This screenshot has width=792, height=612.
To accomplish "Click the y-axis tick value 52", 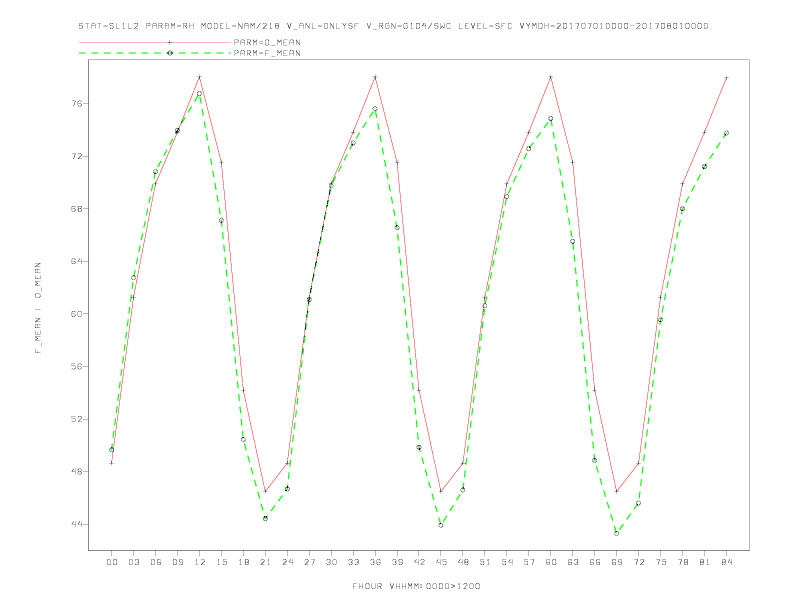I will coord(76,419).
